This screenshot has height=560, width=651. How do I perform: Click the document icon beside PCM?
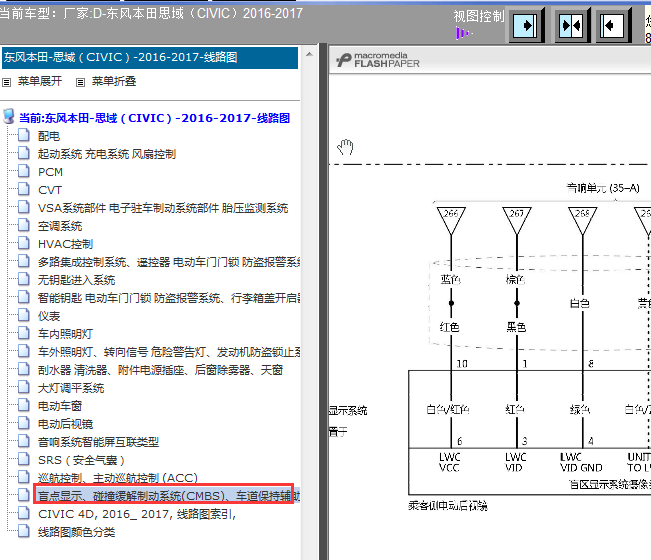[x=24, y=171]
